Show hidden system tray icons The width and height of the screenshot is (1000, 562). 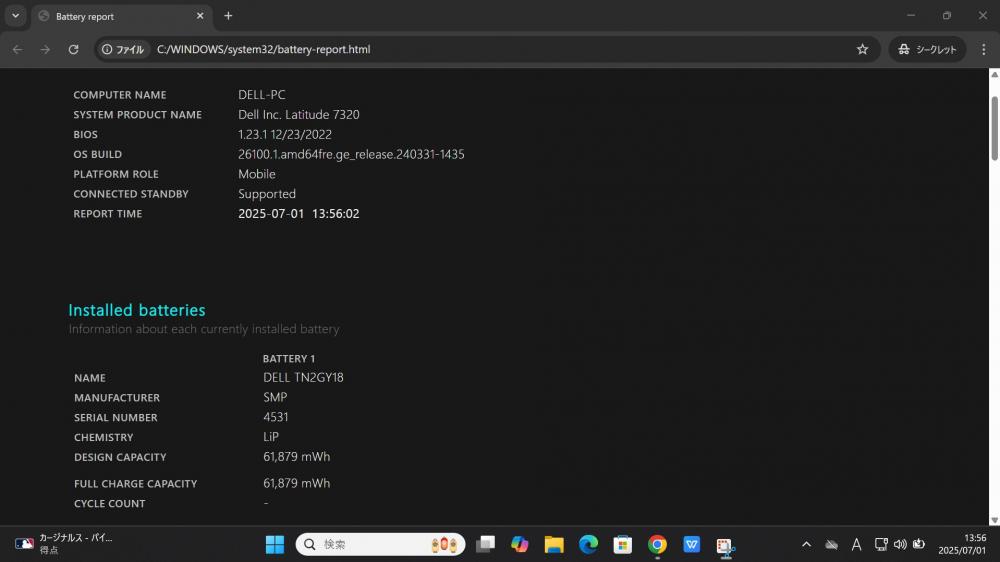806,544
